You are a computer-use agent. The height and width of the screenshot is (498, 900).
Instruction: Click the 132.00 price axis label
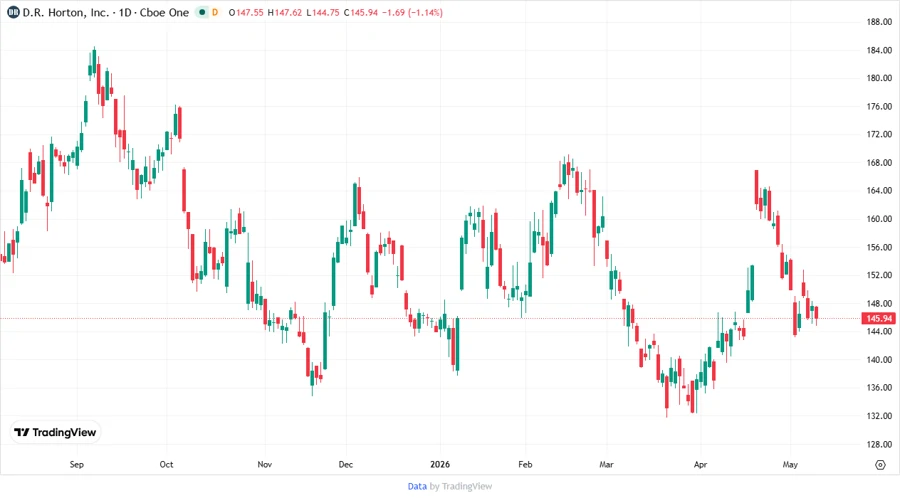[x=879, y=416]
